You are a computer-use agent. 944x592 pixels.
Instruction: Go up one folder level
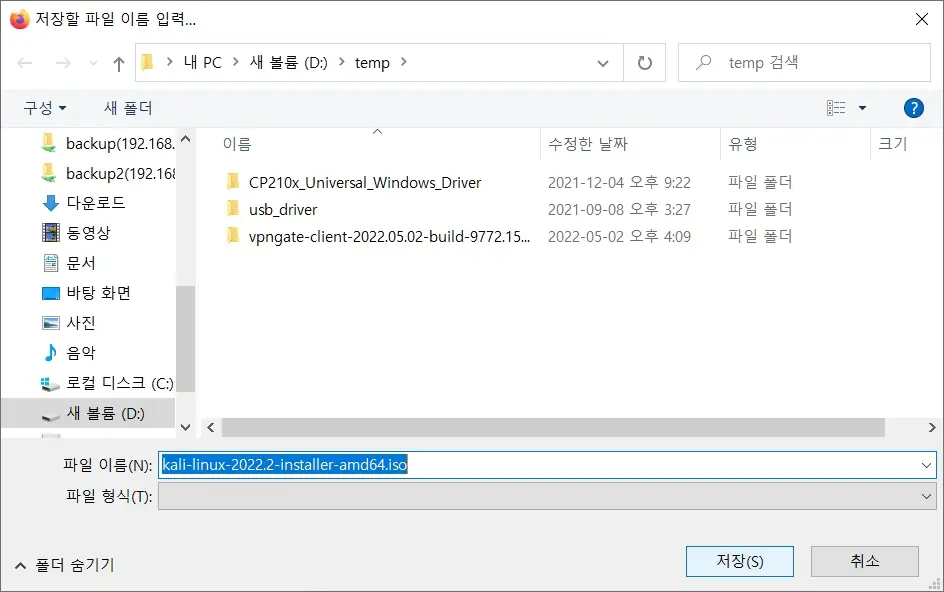[119, 63]
